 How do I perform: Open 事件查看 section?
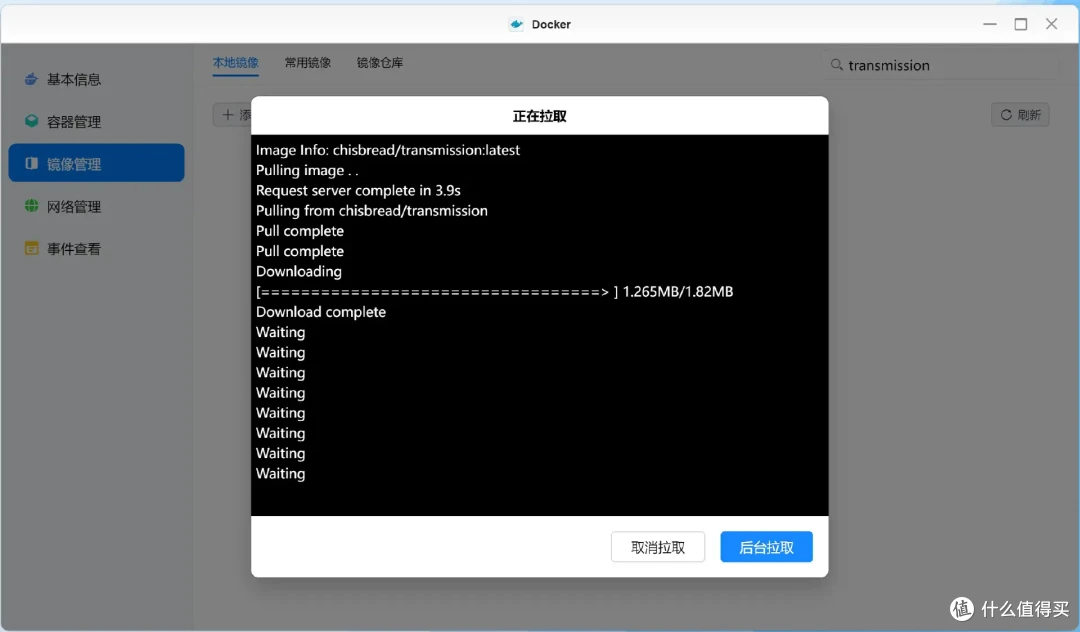[96, 248]
